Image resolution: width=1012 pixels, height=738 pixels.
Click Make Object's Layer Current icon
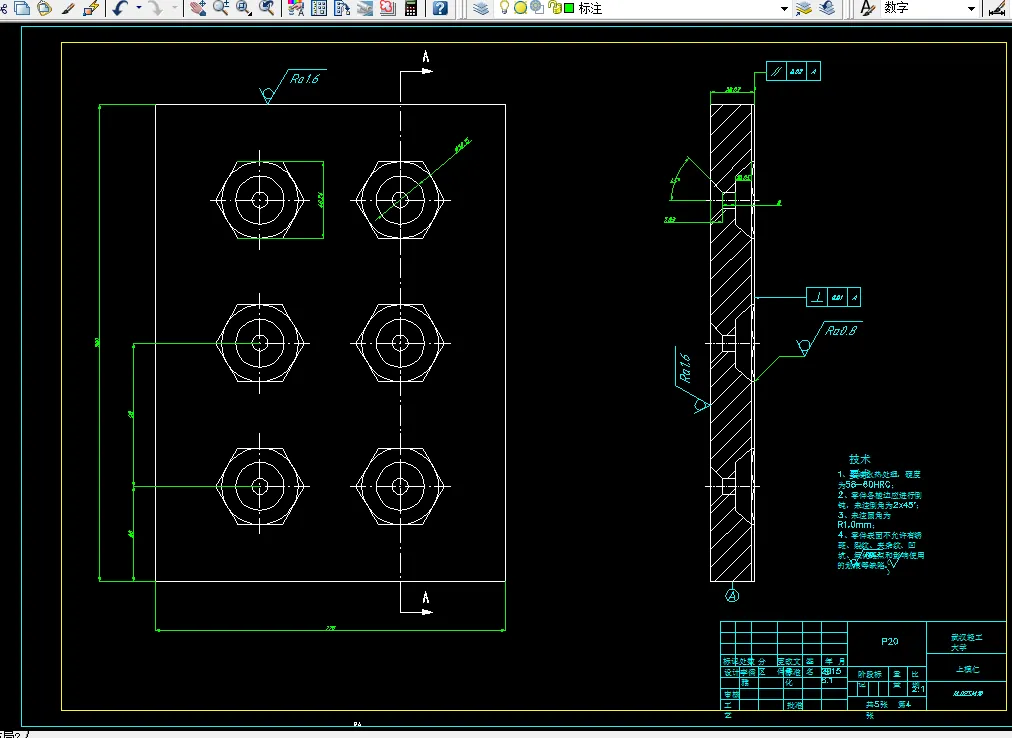point(804,8)
